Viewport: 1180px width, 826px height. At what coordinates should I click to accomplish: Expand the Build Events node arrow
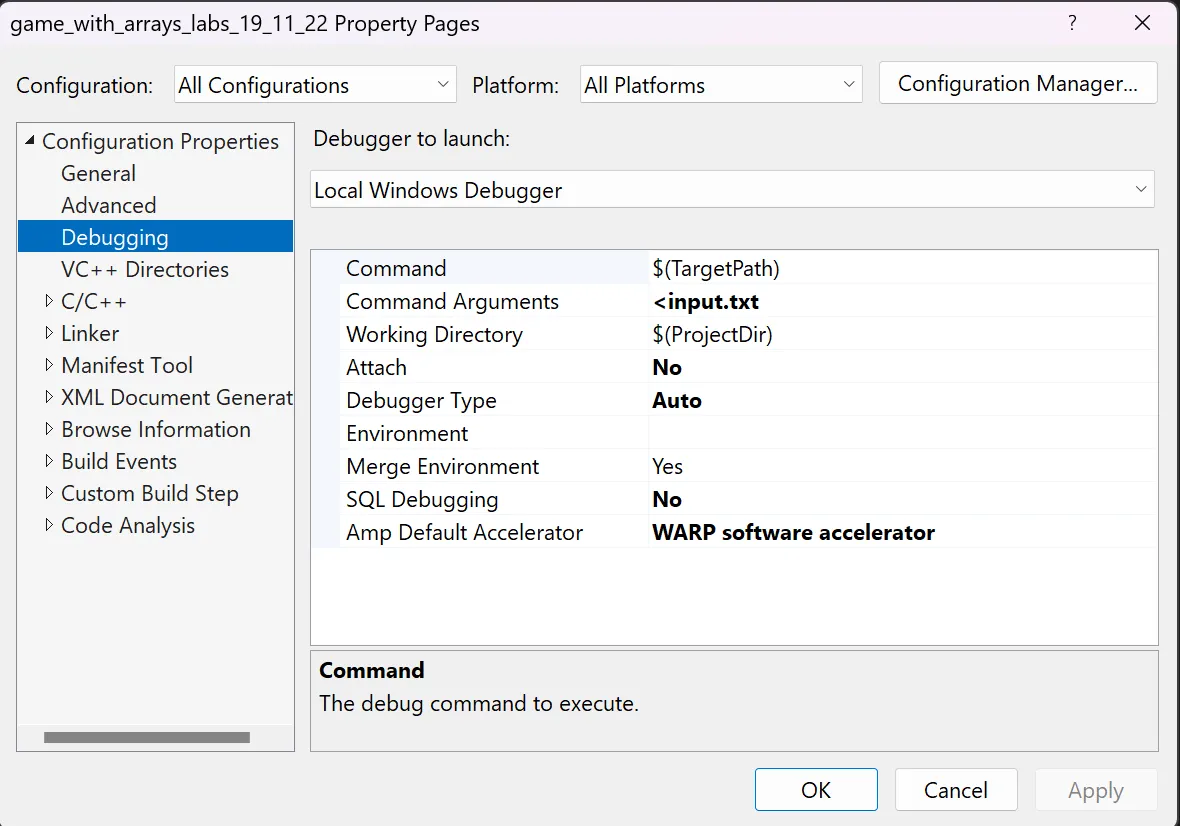coord(49,461)
